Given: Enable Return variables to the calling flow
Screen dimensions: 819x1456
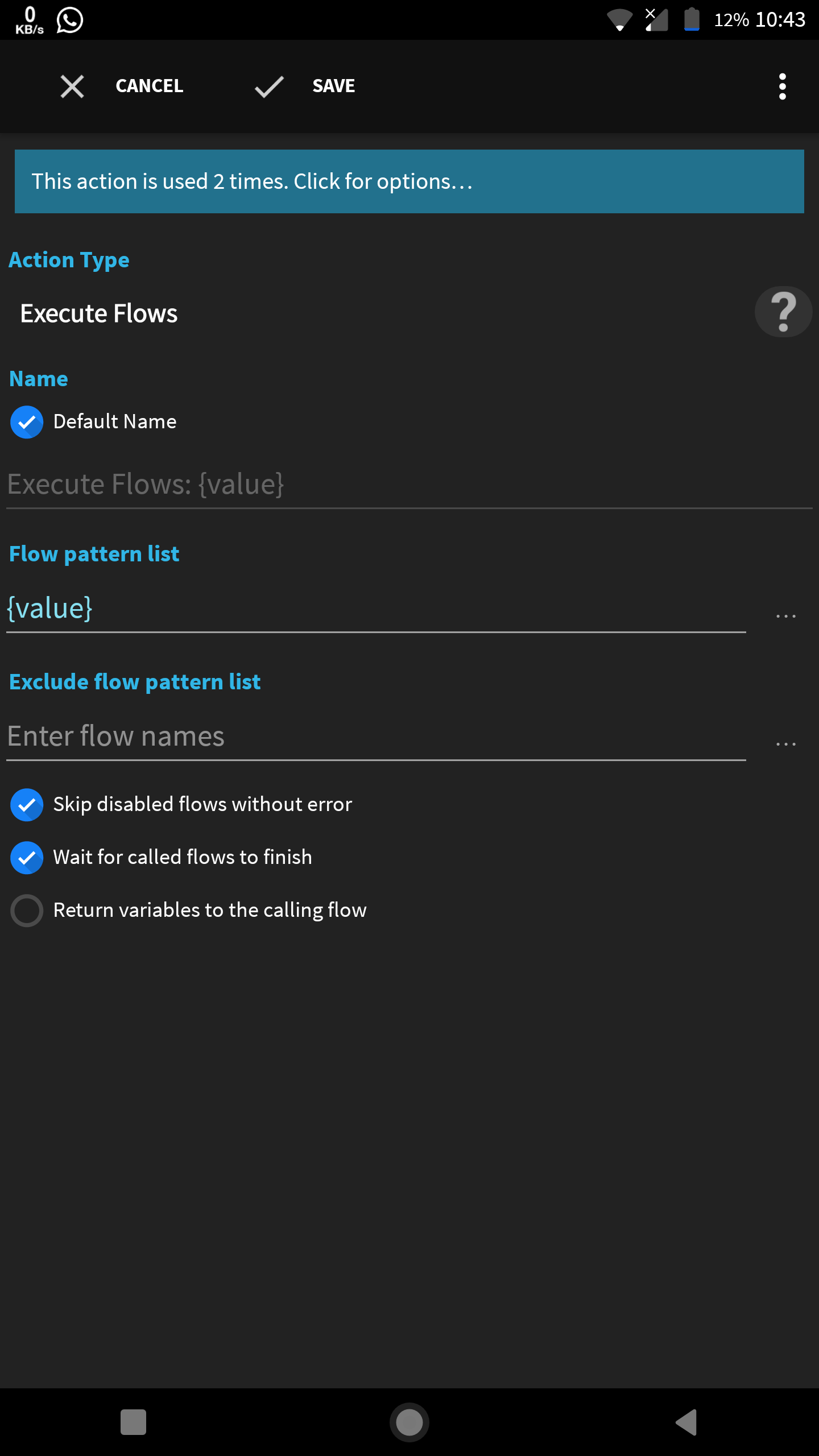Looking at the screenshot, I should pos(26,910).
